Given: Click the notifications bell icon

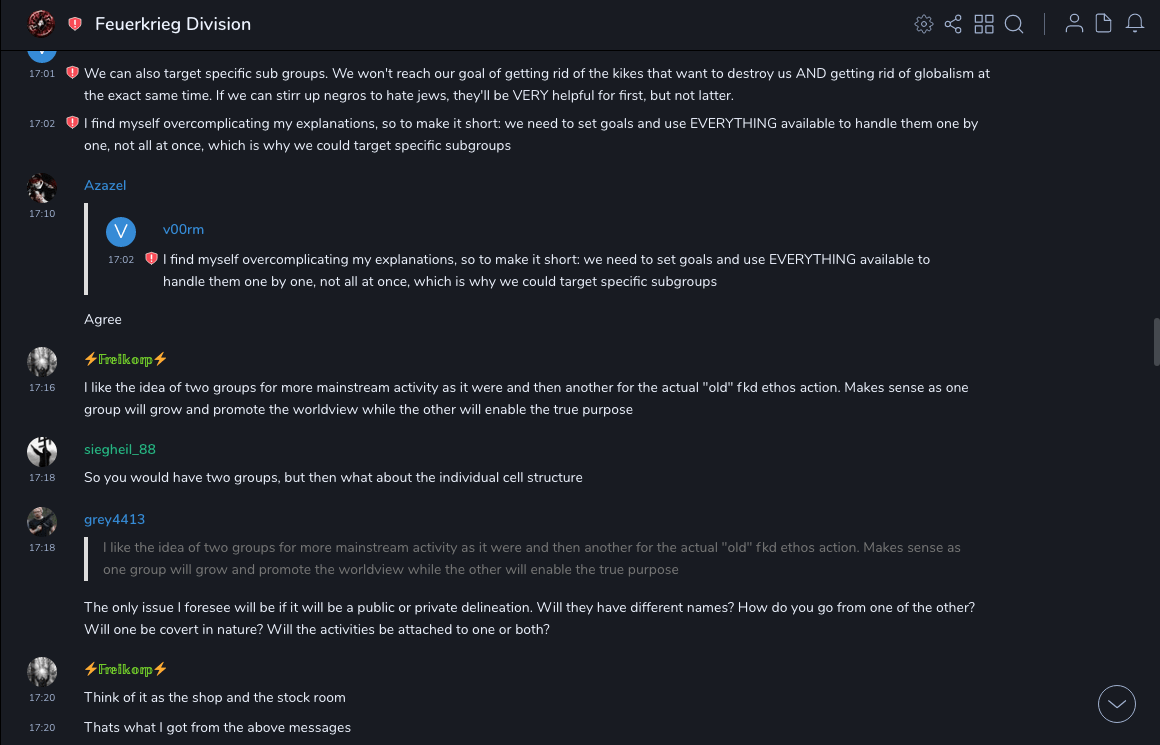Looking at the screenshot, I should tap(1135, 24).
